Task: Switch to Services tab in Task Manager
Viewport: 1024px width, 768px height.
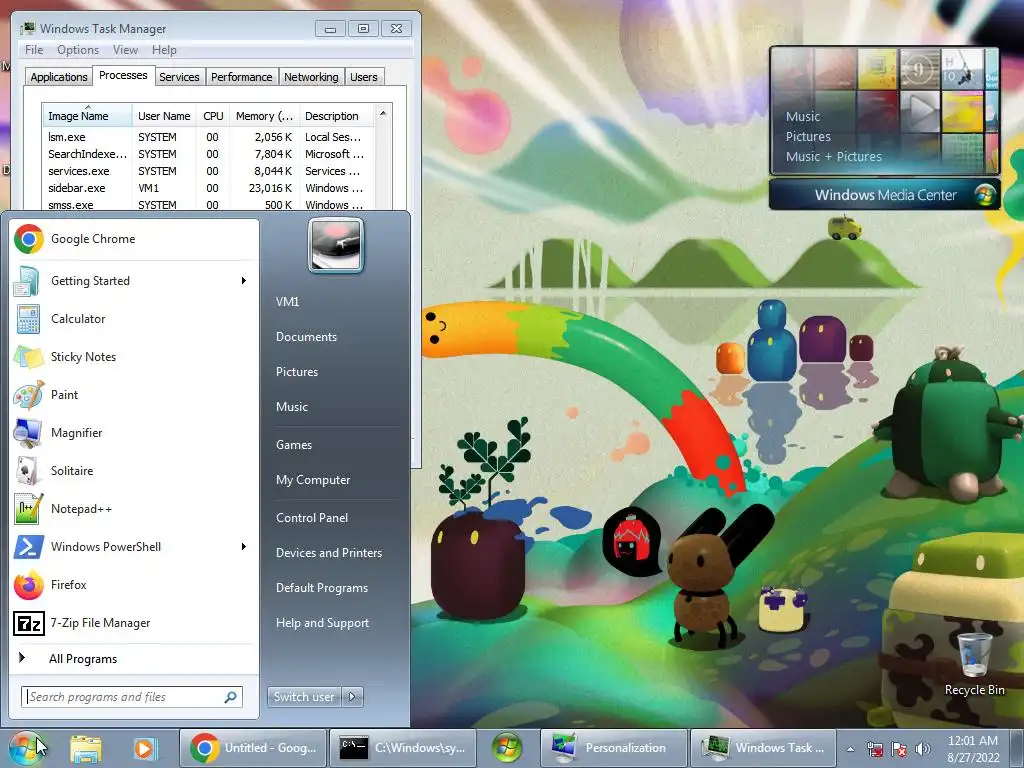Action: click(x=179, y=77)
